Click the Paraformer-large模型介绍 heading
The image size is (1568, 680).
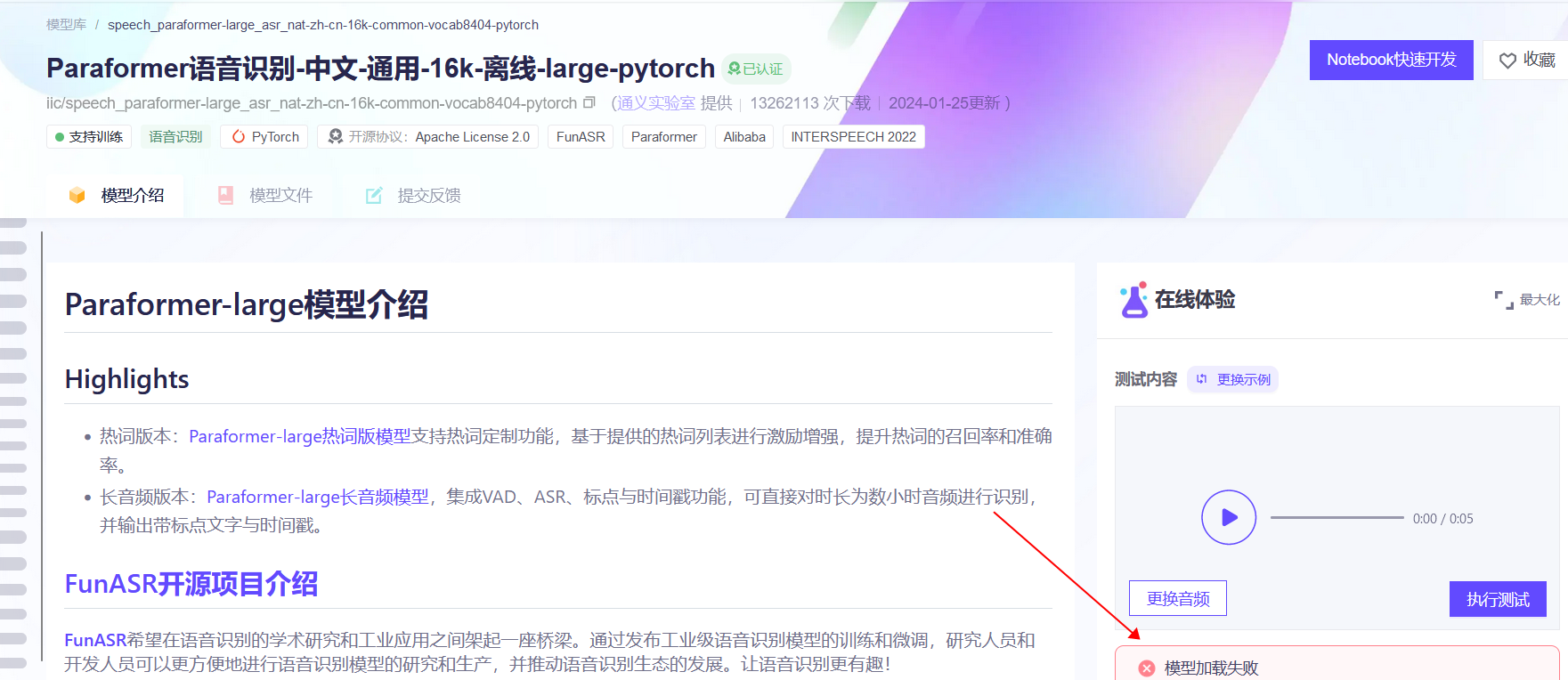[247, 304]
